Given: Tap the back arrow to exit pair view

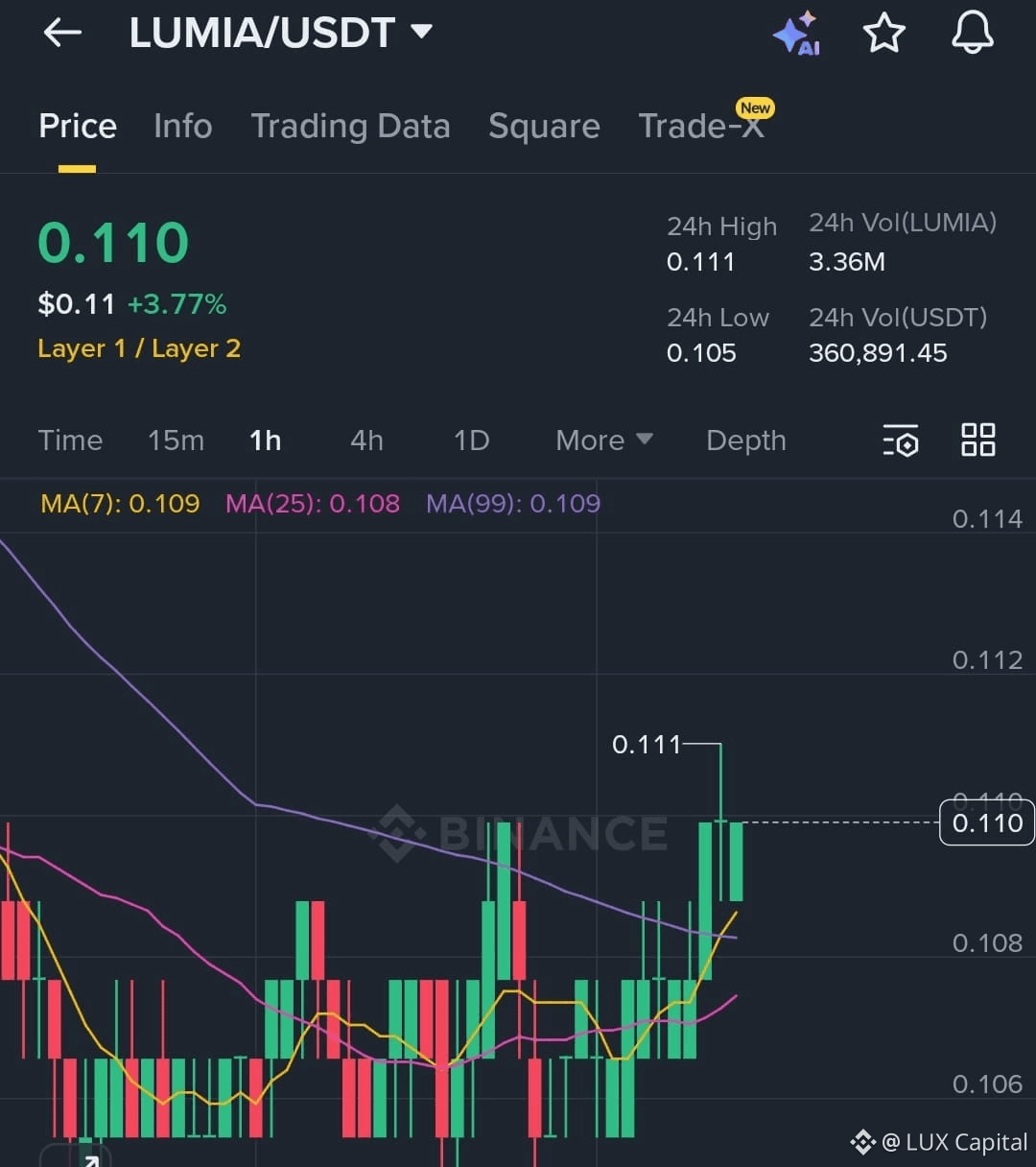Looking at the screenshot, I should pos(61,33).
